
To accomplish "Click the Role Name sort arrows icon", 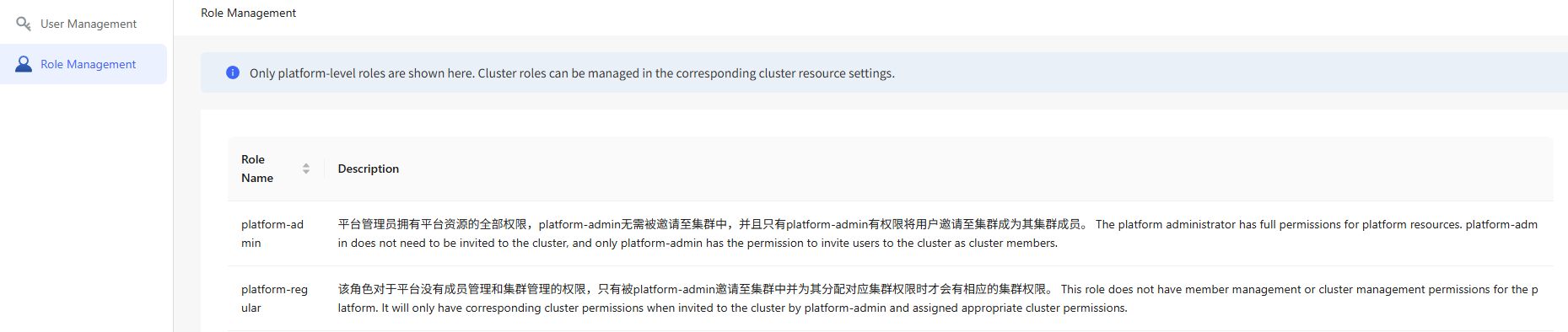I will pos(306,169).
